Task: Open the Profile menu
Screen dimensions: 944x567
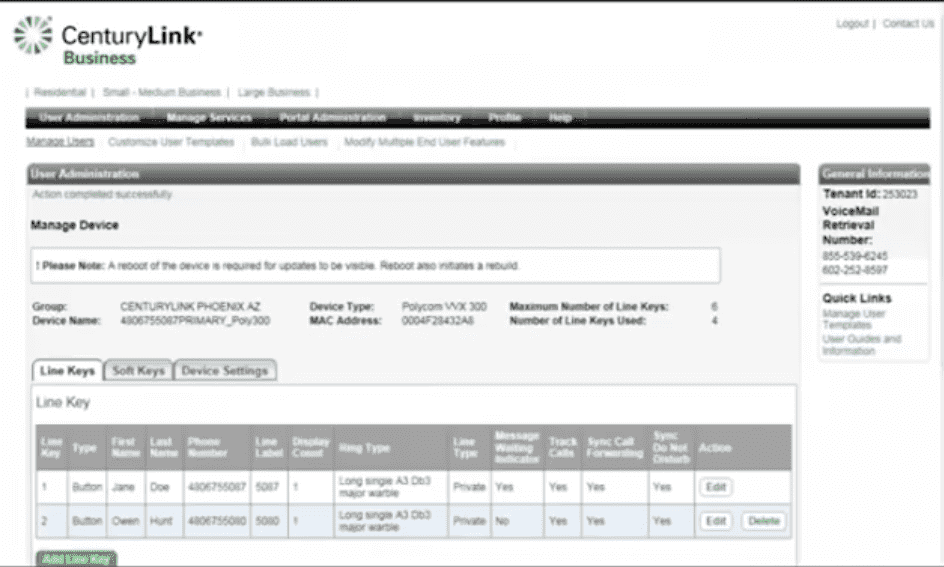Action: tap(504, 118)
